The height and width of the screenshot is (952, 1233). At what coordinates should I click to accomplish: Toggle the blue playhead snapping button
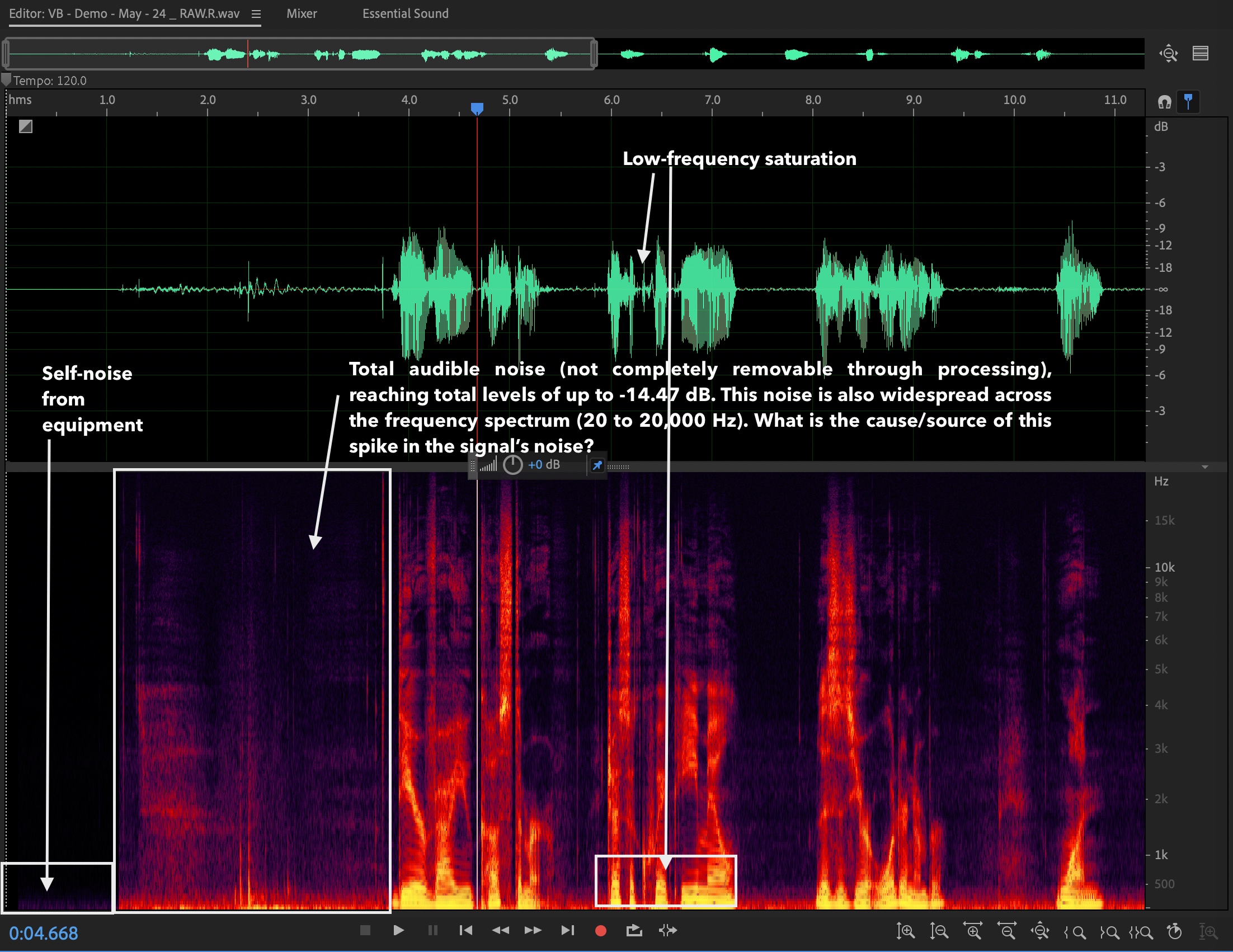(x=1188, y=102)
